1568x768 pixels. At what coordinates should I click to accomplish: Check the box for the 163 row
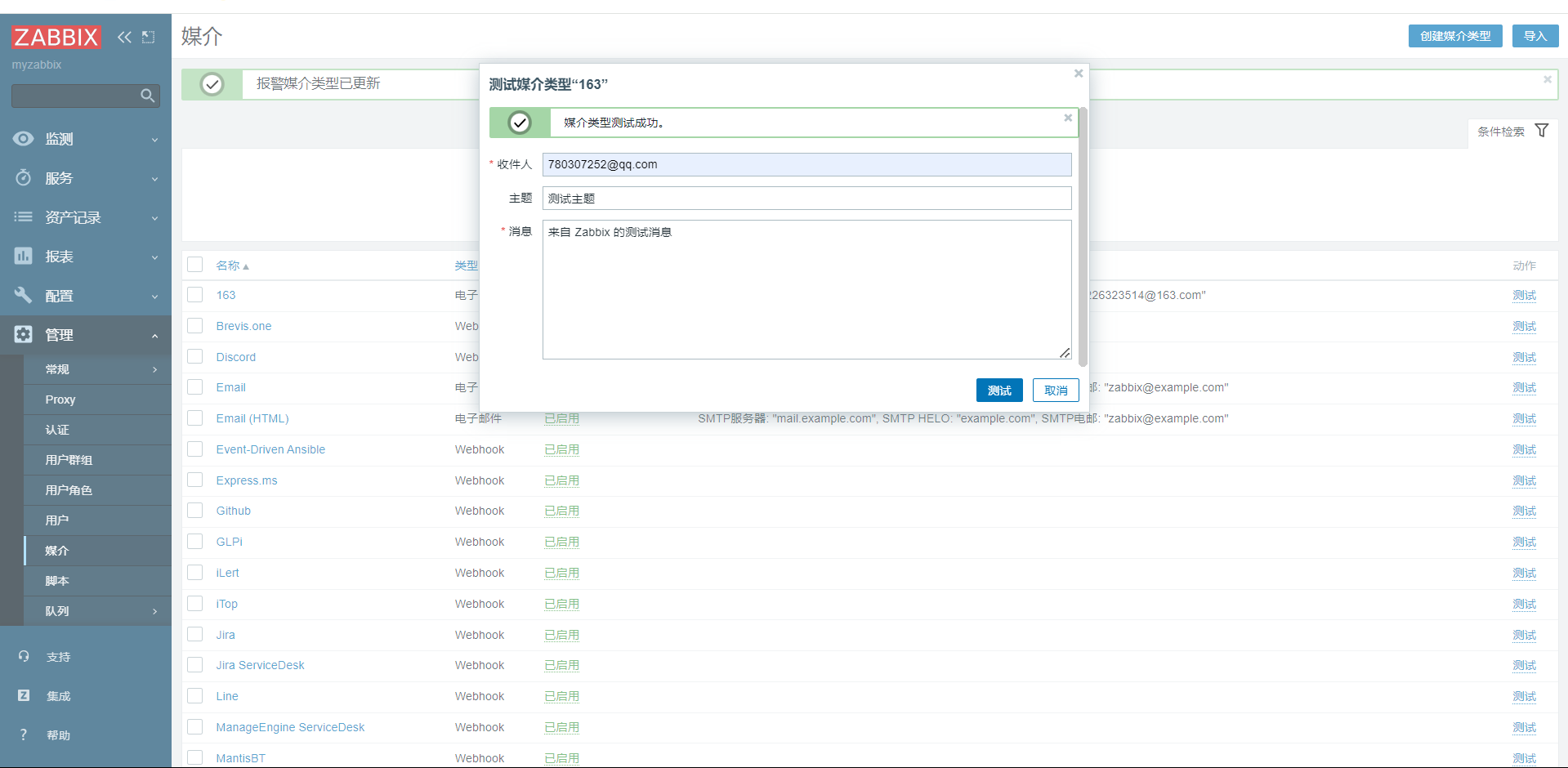pyautogui.click(x=194, y=294)
